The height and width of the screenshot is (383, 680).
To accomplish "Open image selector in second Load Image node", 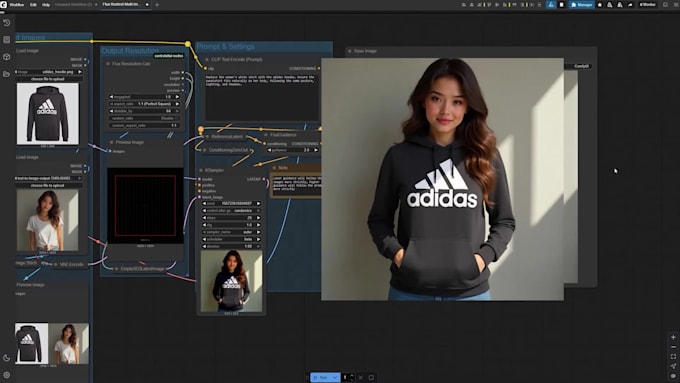I will point(48,178).
